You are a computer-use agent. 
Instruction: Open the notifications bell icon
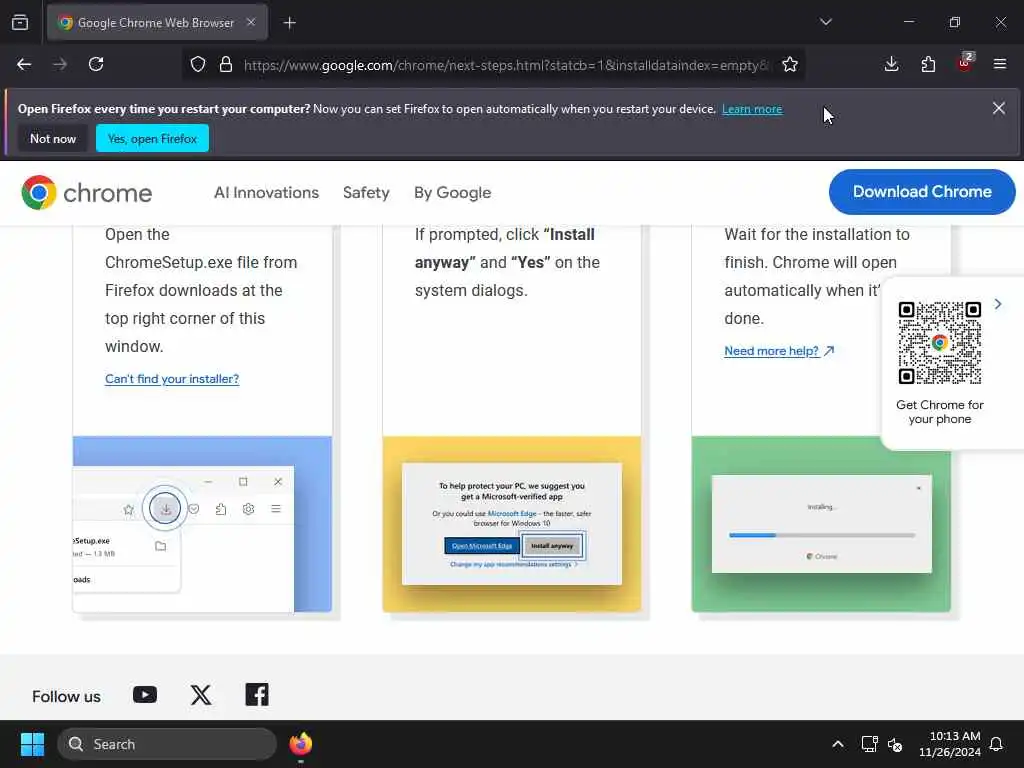[997, 744]
